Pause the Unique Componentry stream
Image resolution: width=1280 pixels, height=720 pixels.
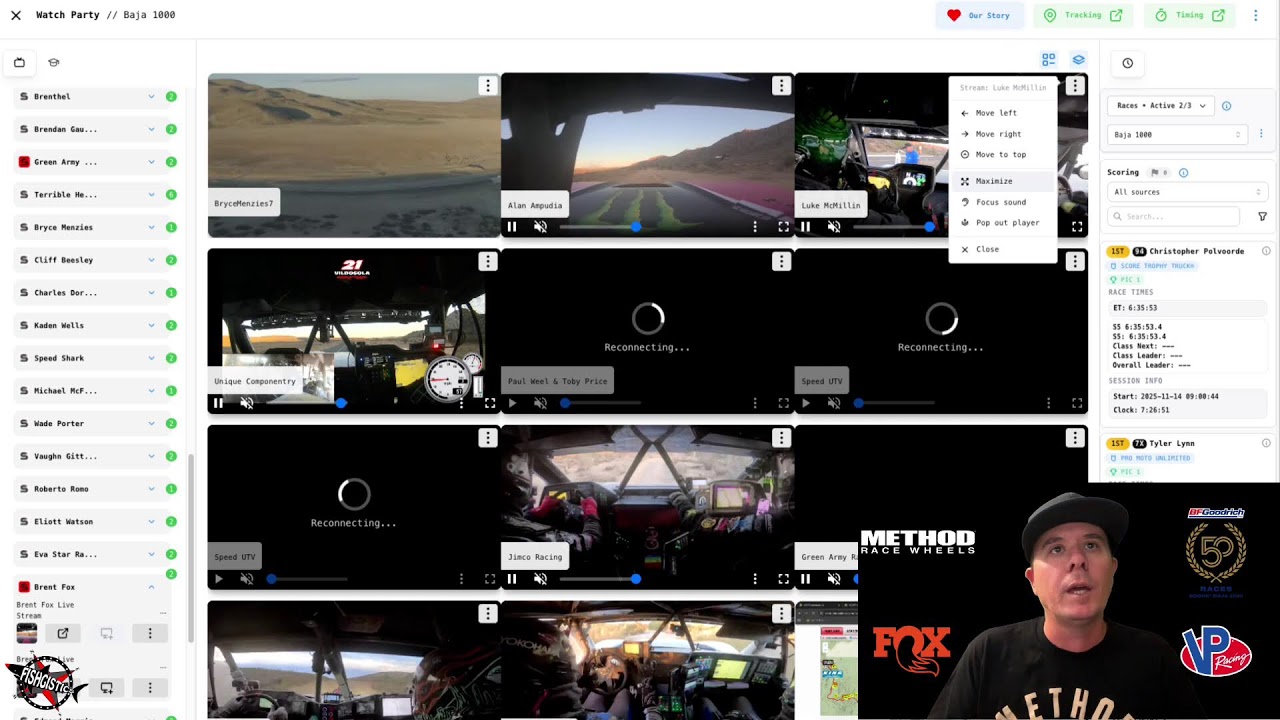(218, 403)
